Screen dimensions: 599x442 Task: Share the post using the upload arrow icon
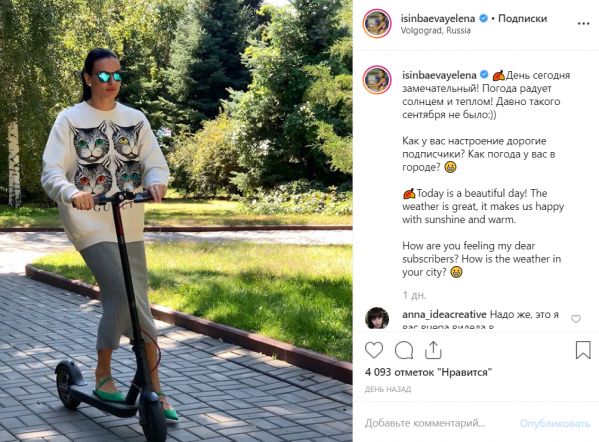(x=433, y=350)
